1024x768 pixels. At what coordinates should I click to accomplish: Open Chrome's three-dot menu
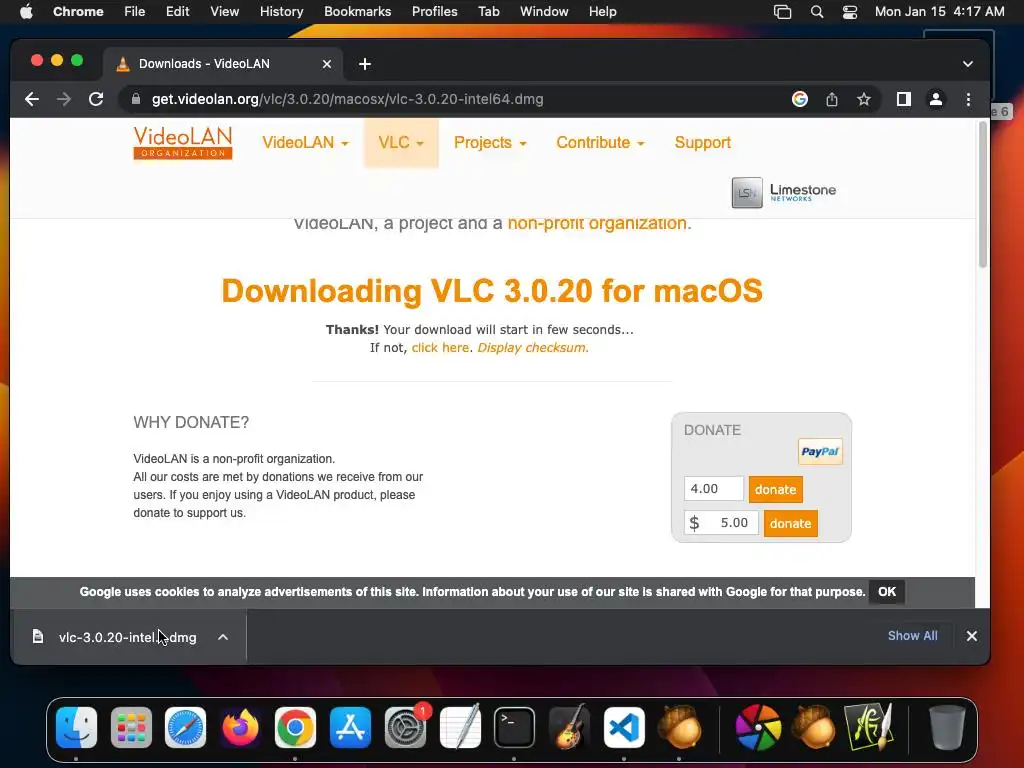click(968, 99)
